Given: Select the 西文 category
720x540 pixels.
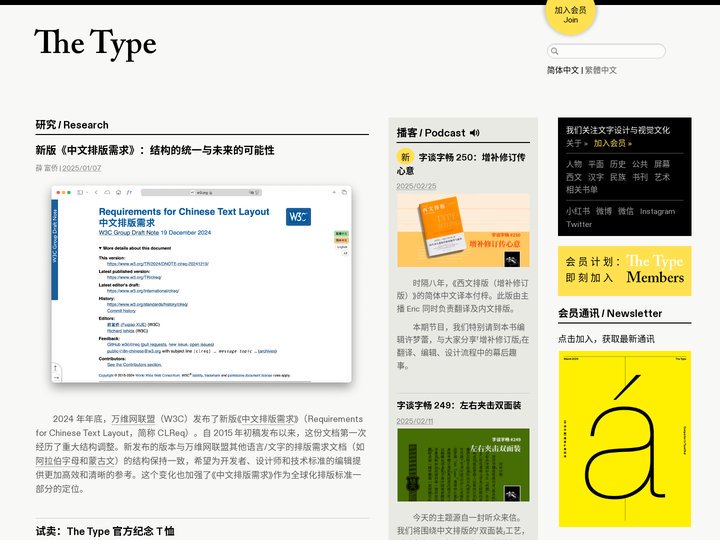Looking at the screenshot, I should pyautogui.click(x=574, y=177).
